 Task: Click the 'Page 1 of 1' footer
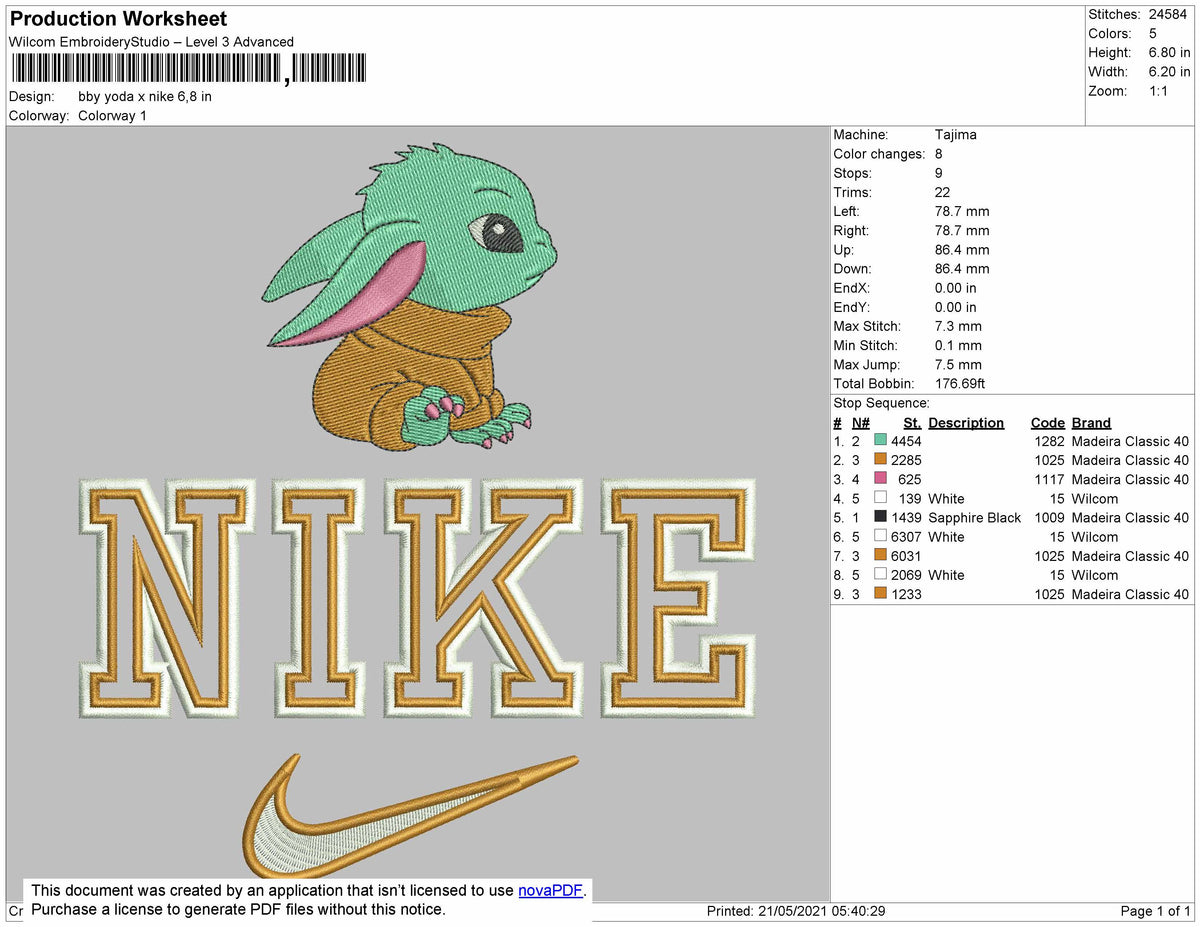tap(1156, 912)
